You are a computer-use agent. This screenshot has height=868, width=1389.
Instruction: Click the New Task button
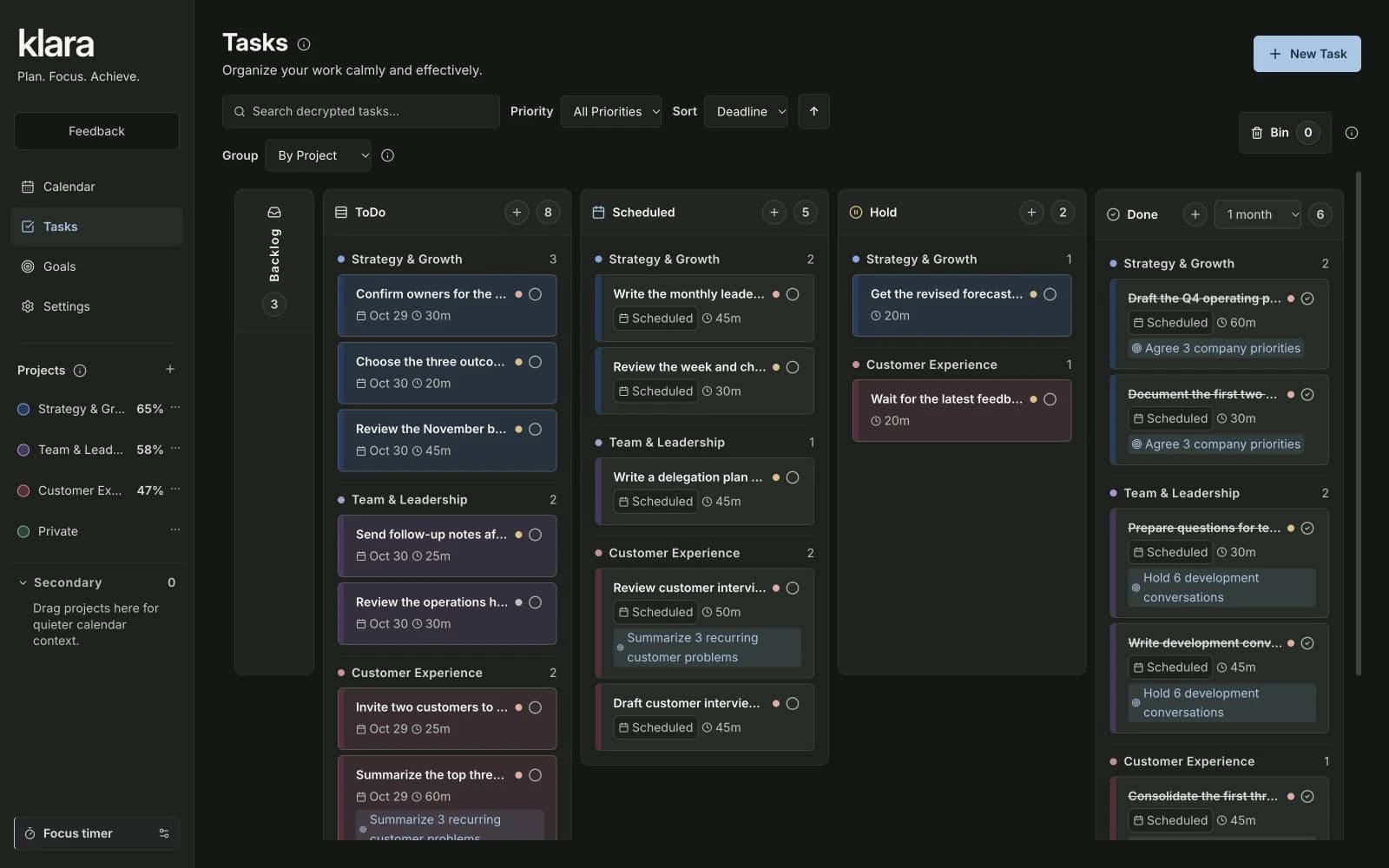pos(1307,54)
